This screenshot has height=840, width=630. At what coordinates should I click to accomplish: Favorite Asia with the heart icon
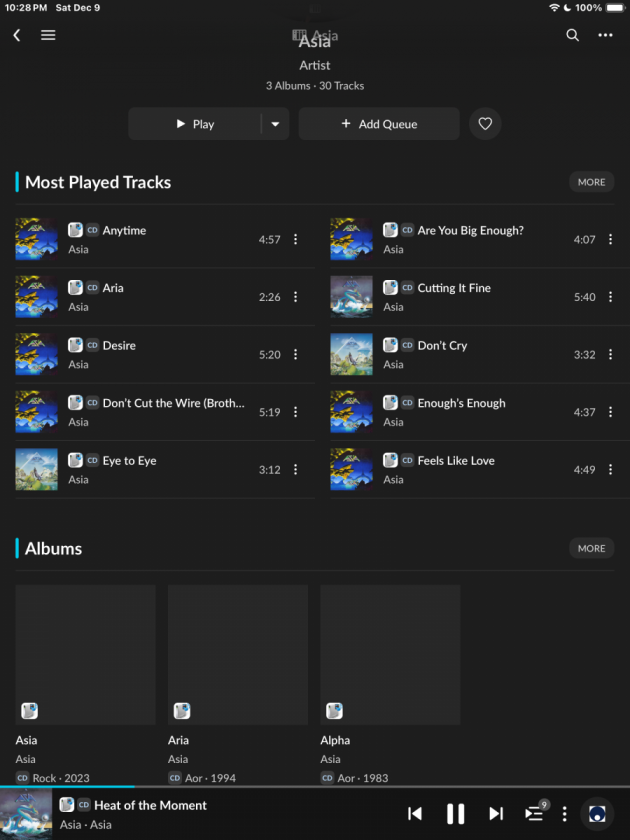485,124
